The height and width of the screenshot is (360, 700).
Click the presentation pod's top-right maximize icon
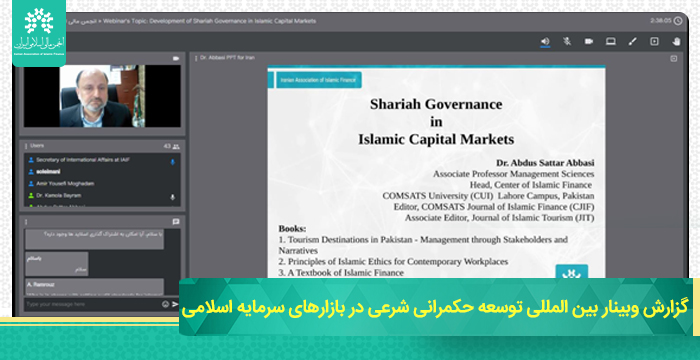click(674, 59)
